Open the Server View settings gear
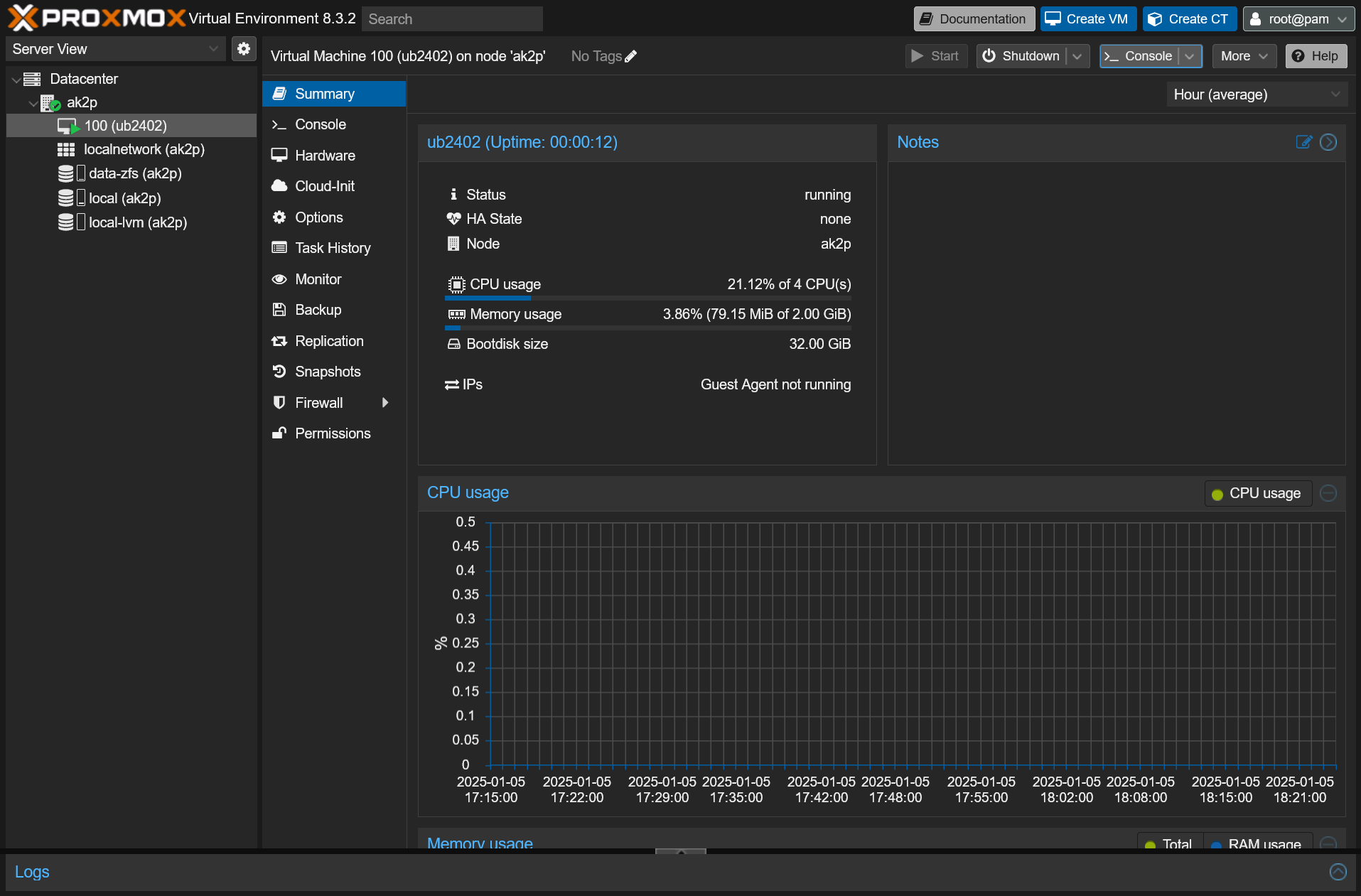 (244, 49)
